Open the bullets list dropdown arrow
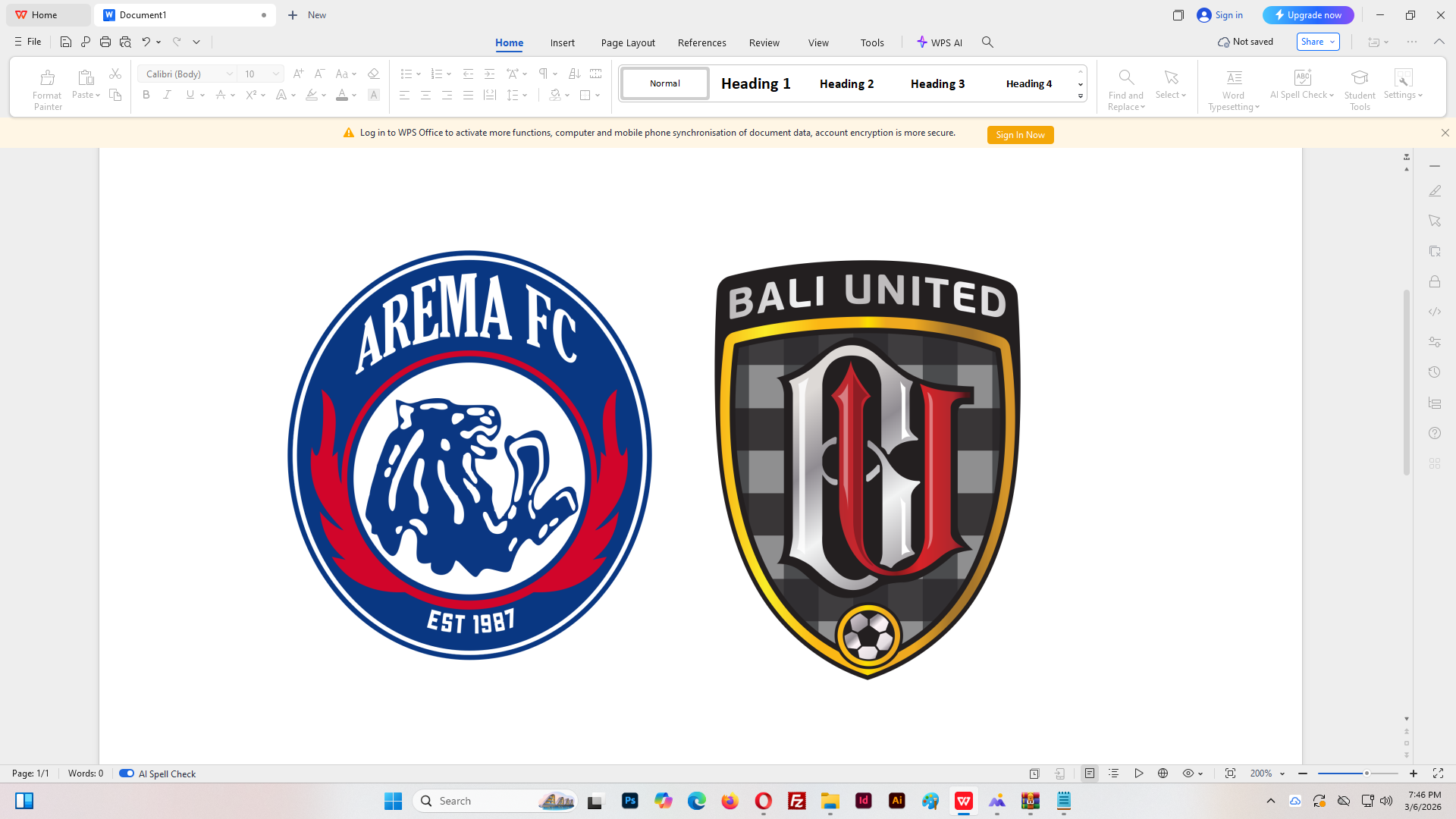Viewport: 1456px width, 819px height. coord(419,74)
